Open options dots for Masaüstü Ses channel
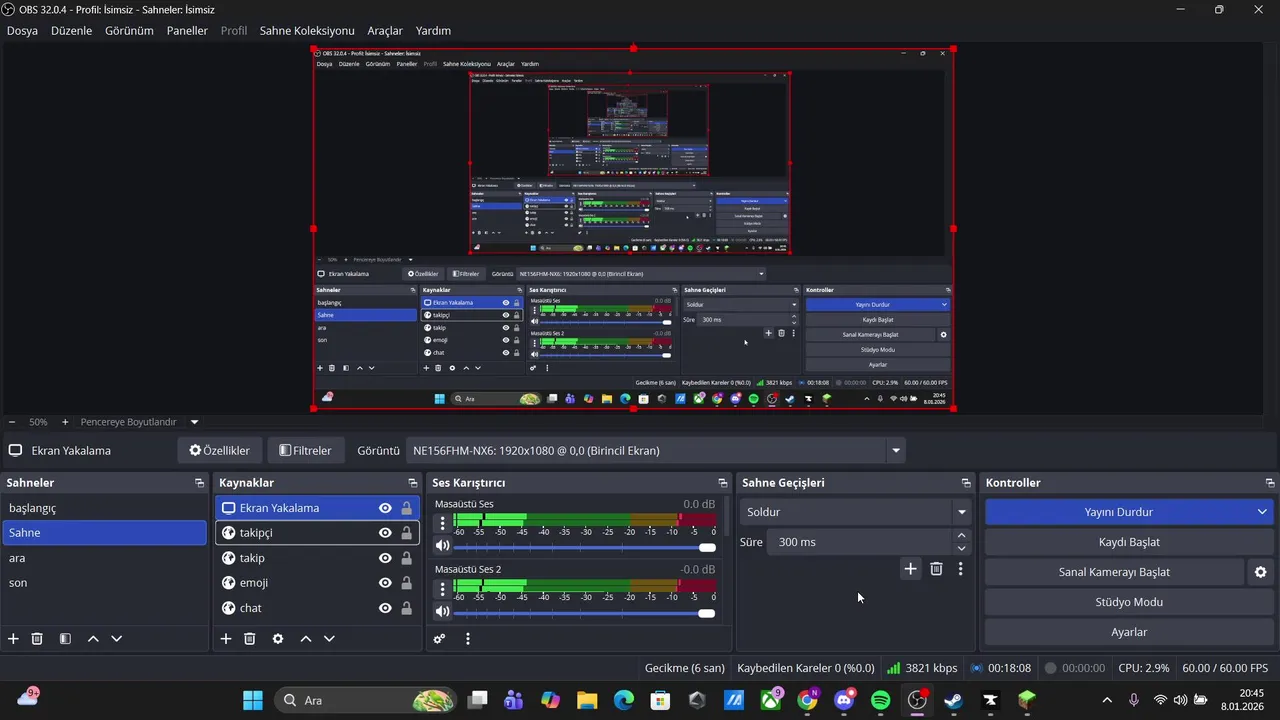 pyautogui.click(x=443, y=522)
